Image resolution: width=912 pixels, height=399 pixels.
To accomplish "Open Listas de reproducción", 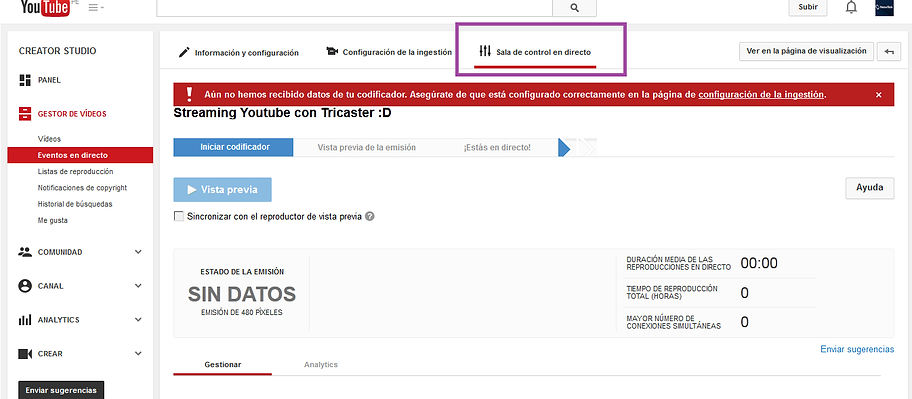I will click(x=76, y=172).
